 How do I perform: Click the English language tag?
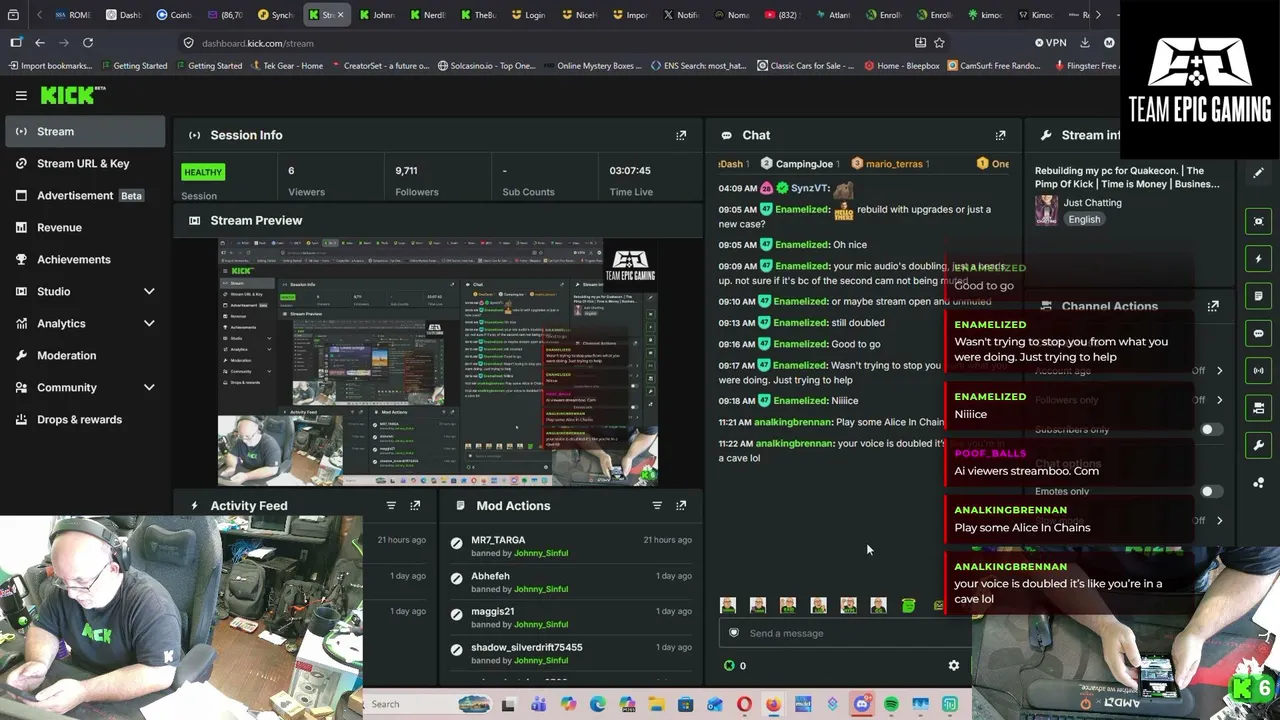[1084, 220]
